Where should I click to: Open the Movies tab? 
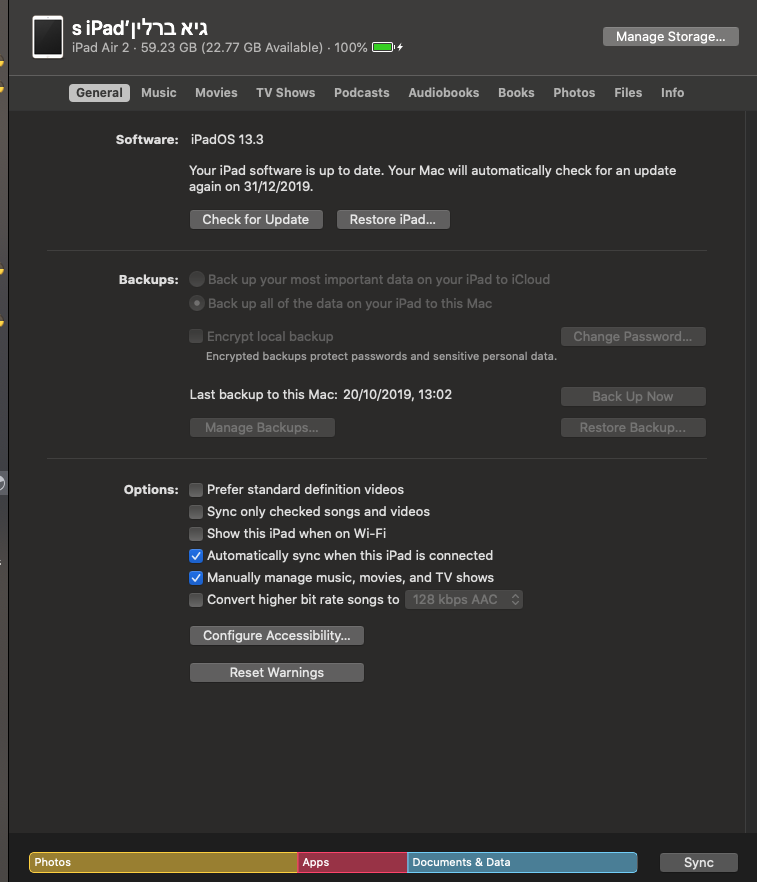click(216, 93)
